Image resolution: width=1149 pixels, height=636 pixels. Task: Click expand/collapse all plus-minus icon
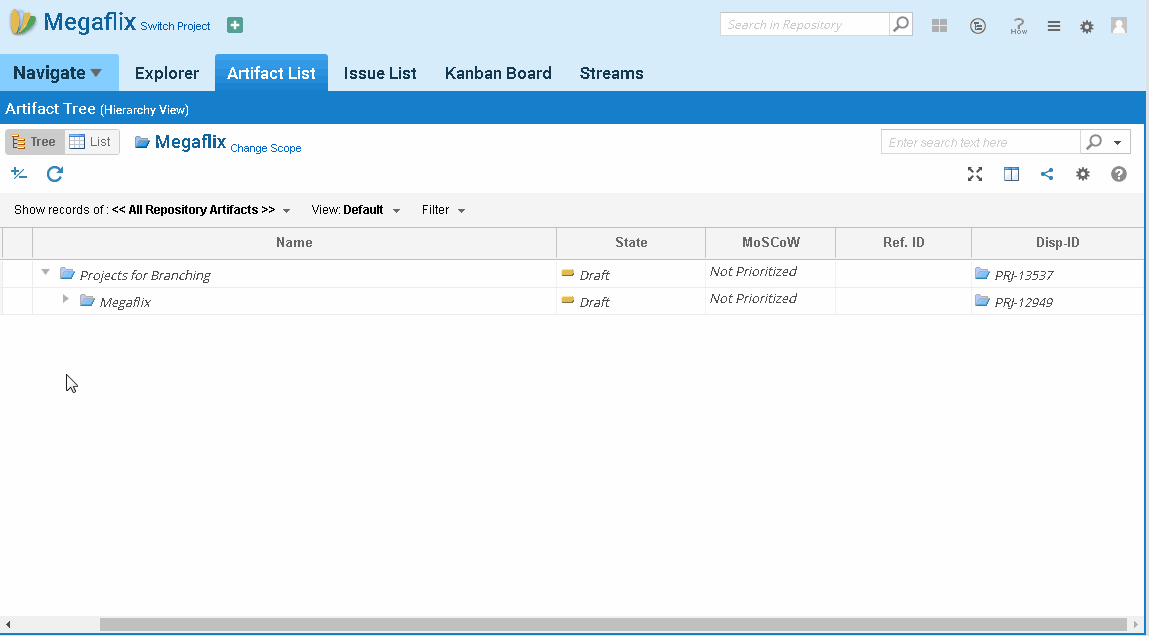pos(19,174)
